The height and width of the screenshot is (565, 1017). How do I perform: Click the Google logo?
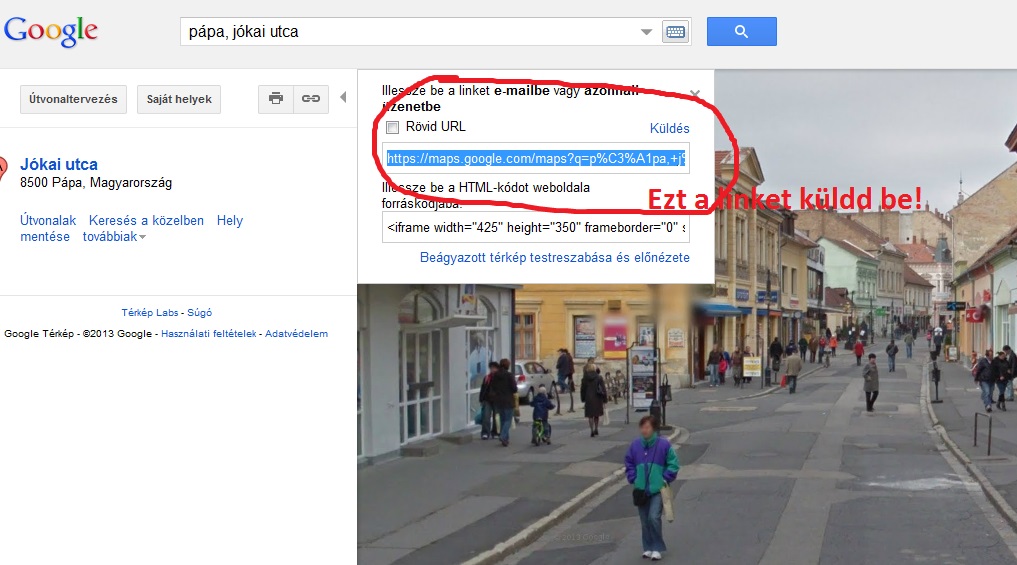click(x=51, y=31)
